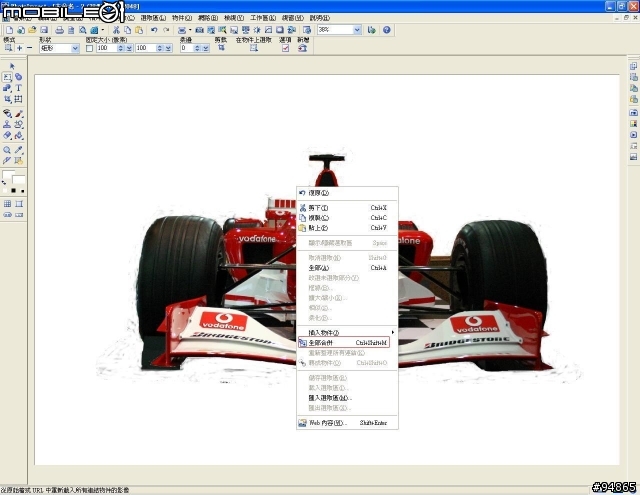Select the Paintbrush tool
Image resolution: width=640 pixels, height=495 pixels.
point(18,113)
